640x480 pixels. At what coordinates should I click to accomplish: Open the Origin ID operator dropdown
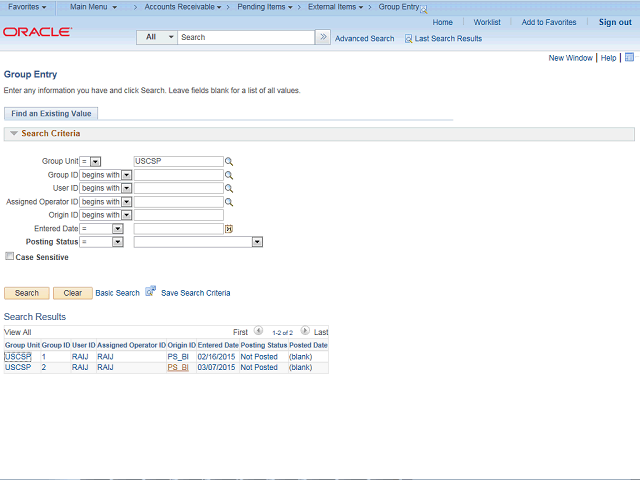127,215
